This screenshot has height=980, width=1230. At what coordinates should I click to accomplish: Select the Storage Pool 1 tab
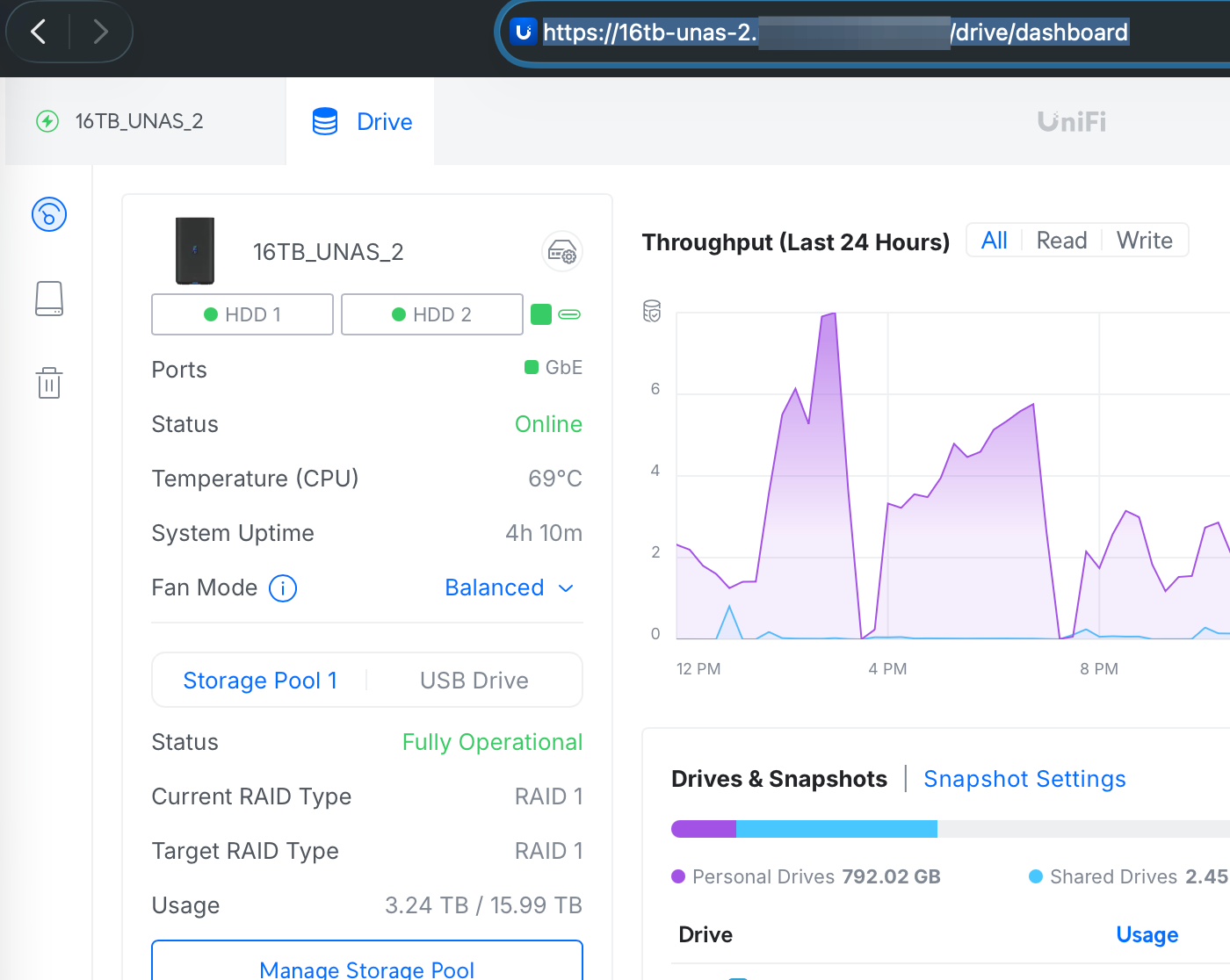pos(260,681)
